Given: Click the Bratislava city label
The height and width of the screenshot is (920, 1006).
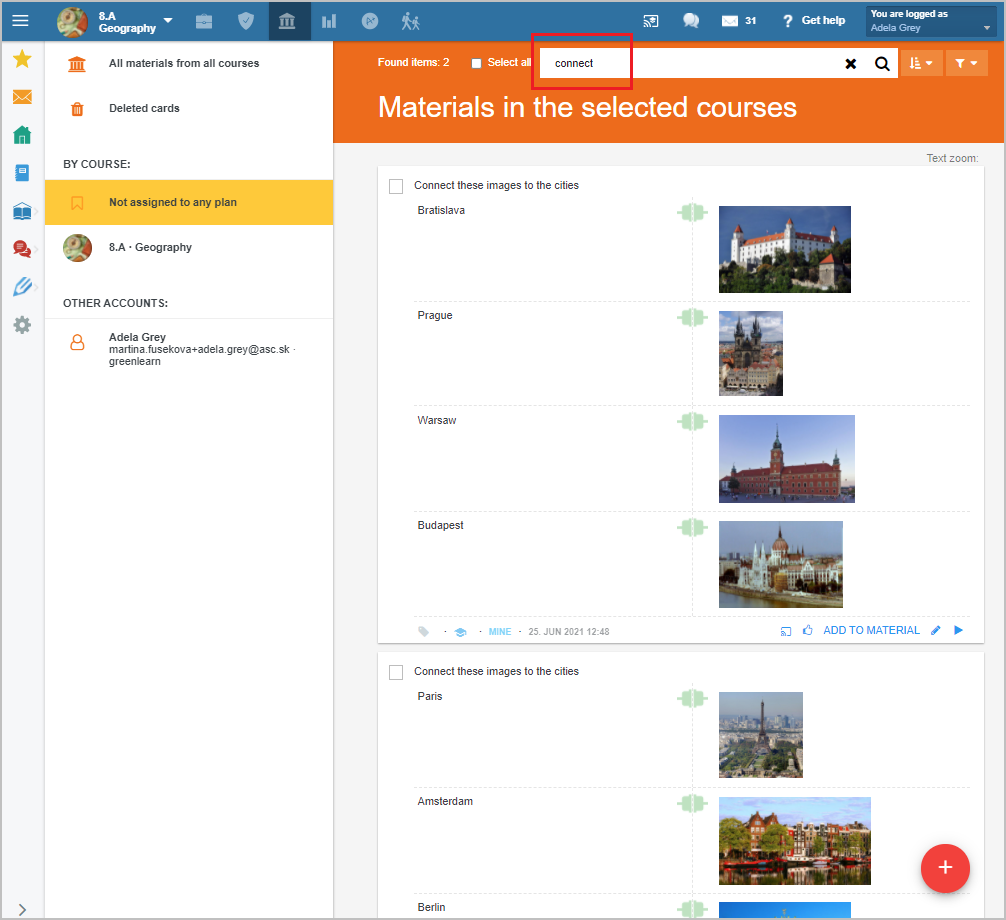Looking at the screenshot, I should tap(441, 210).
